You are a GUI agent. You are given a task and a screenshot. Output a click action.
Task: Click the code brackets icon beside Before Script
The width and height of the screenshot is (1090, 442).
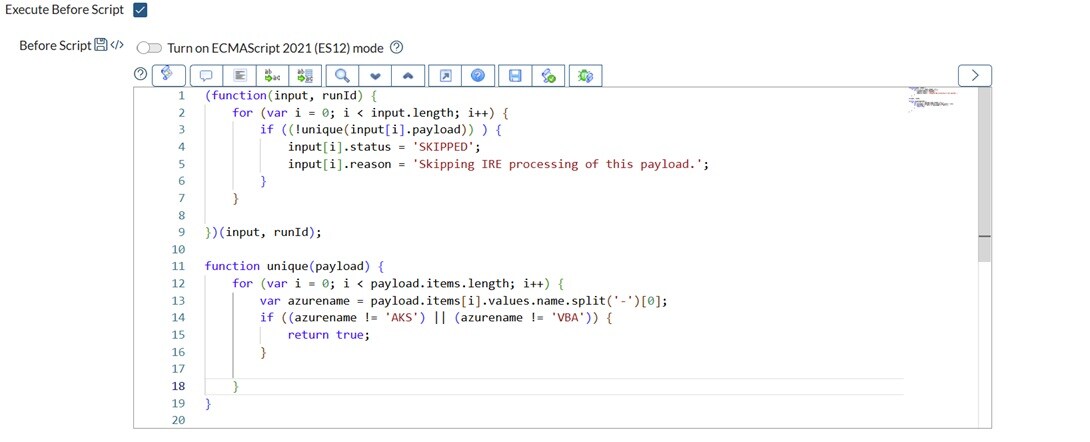tap(117, 46)
